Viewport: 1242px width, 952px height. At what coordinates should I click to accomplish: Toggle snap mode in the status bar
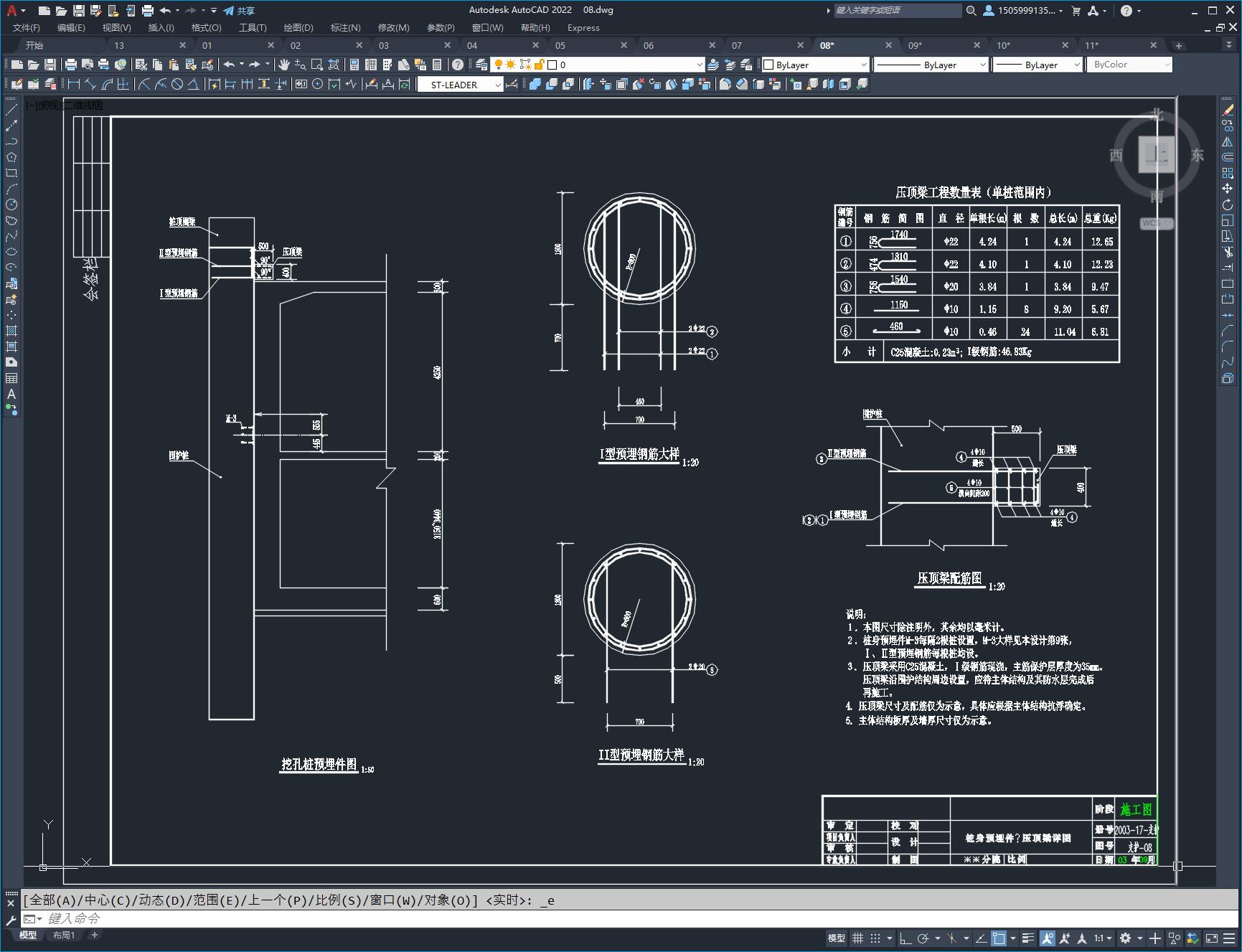tap(875, 938)
